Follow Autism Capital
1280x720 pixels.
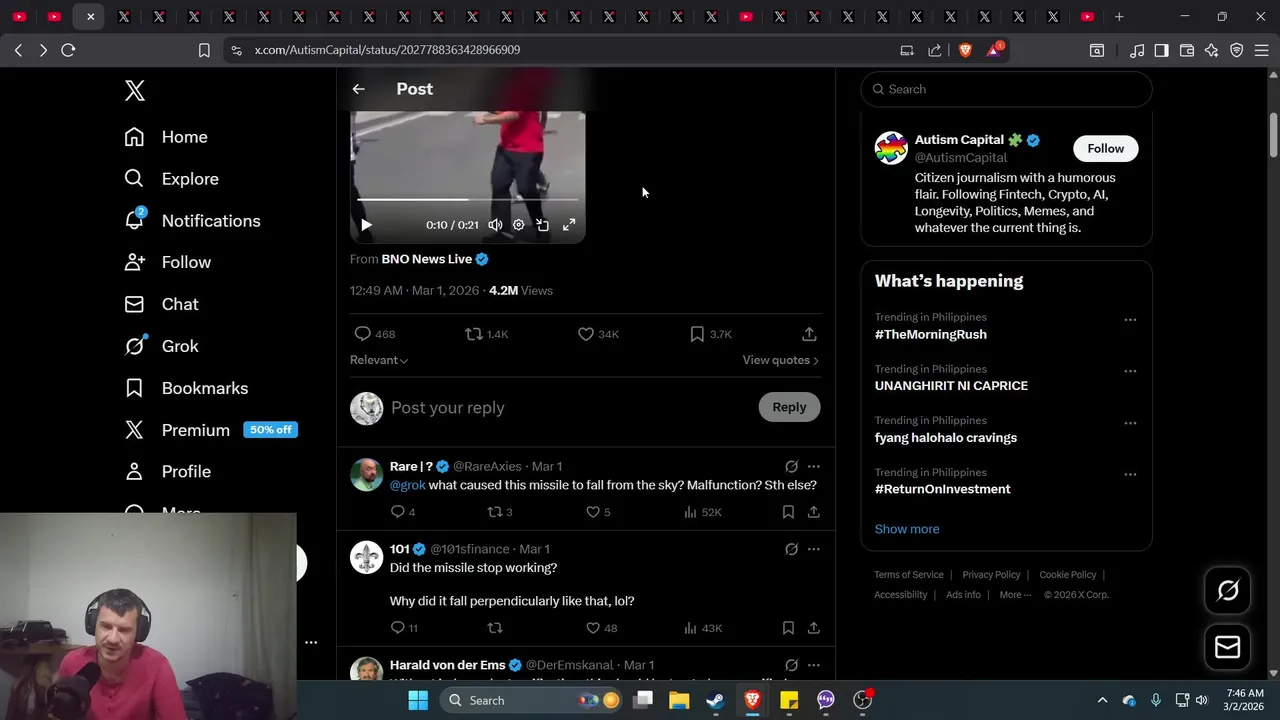(1105, 148)
